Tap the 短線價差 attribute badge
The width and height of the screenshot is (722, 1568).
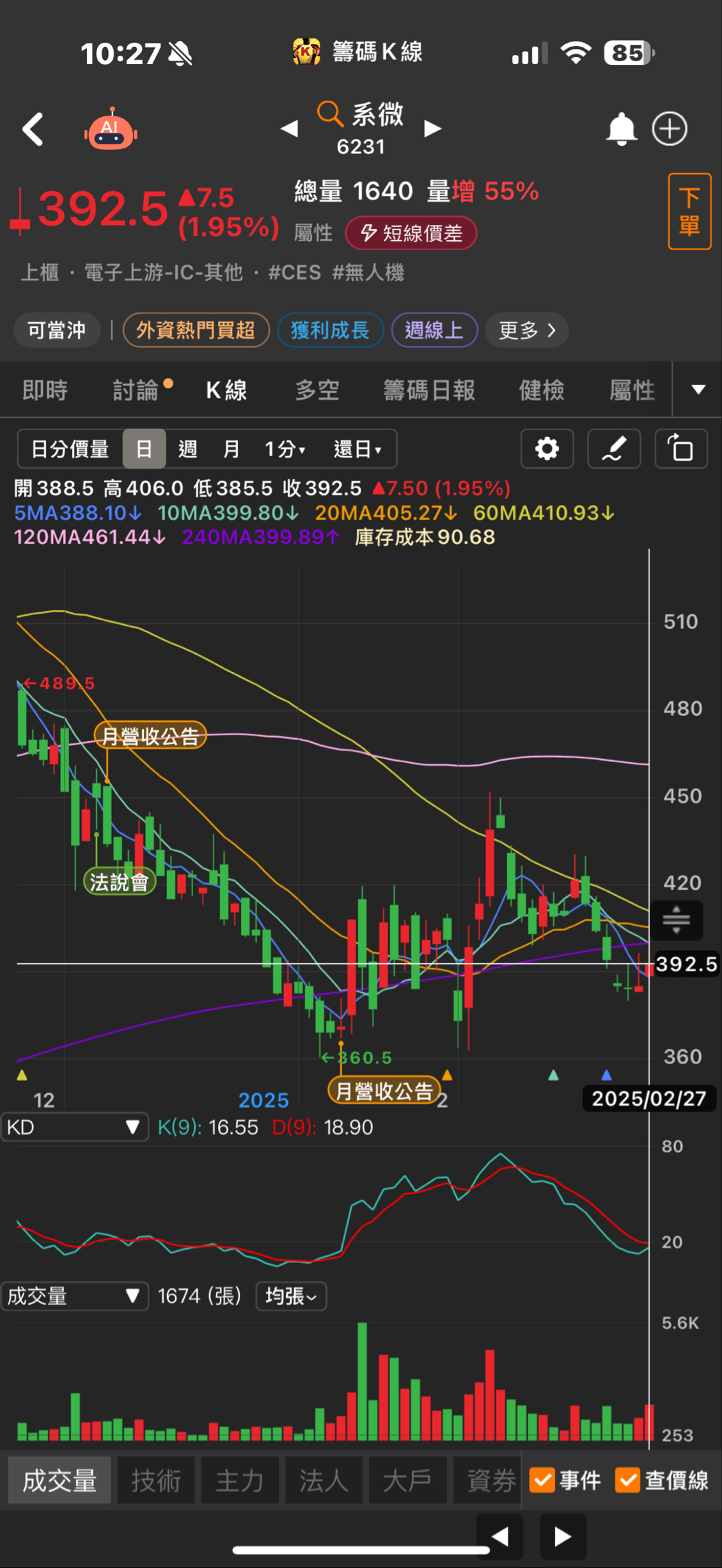[411, 233]
